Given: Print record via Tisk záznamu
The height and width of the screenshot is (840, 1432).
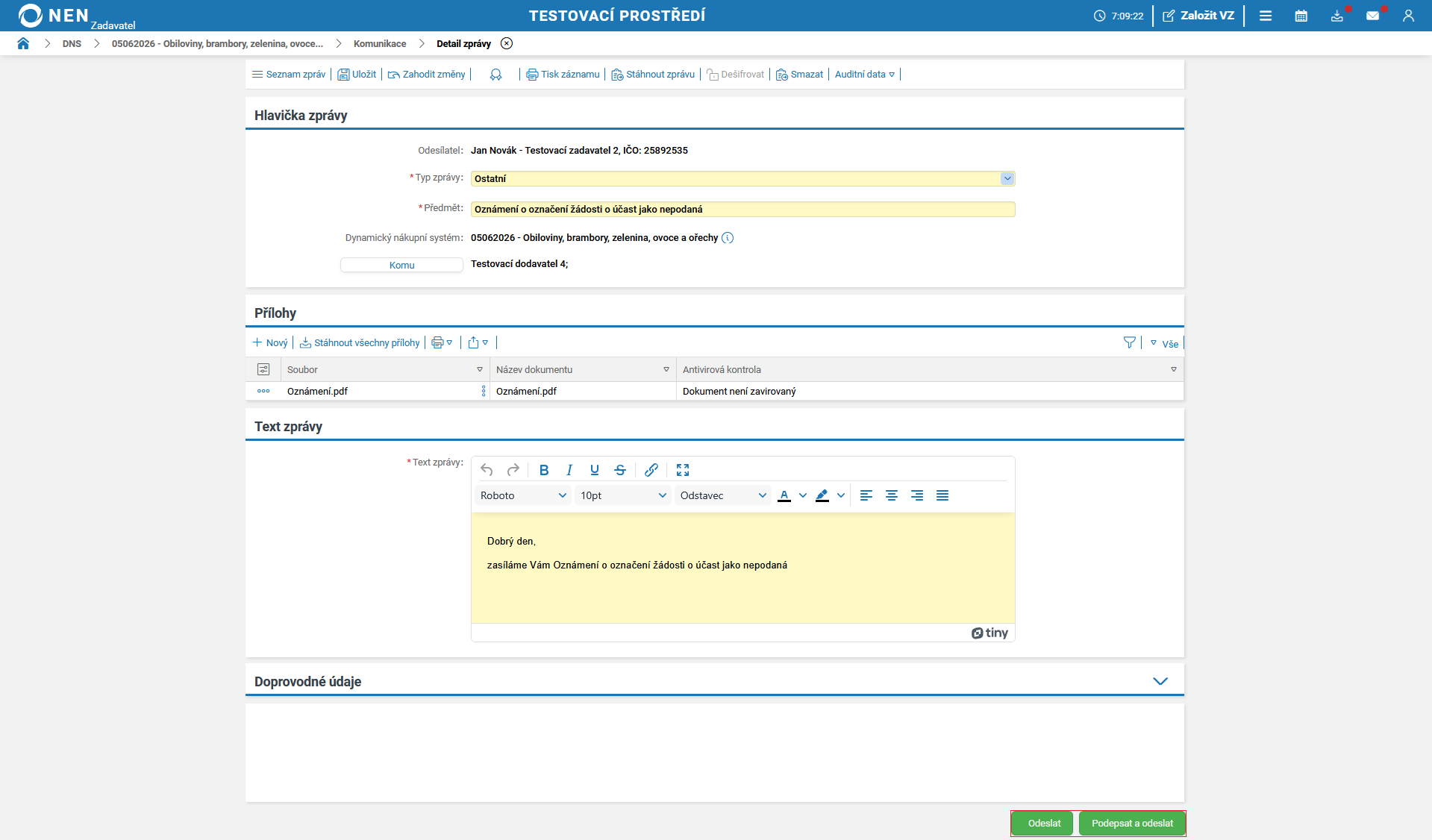Looking at the screenshot, I should click(563, 75).
